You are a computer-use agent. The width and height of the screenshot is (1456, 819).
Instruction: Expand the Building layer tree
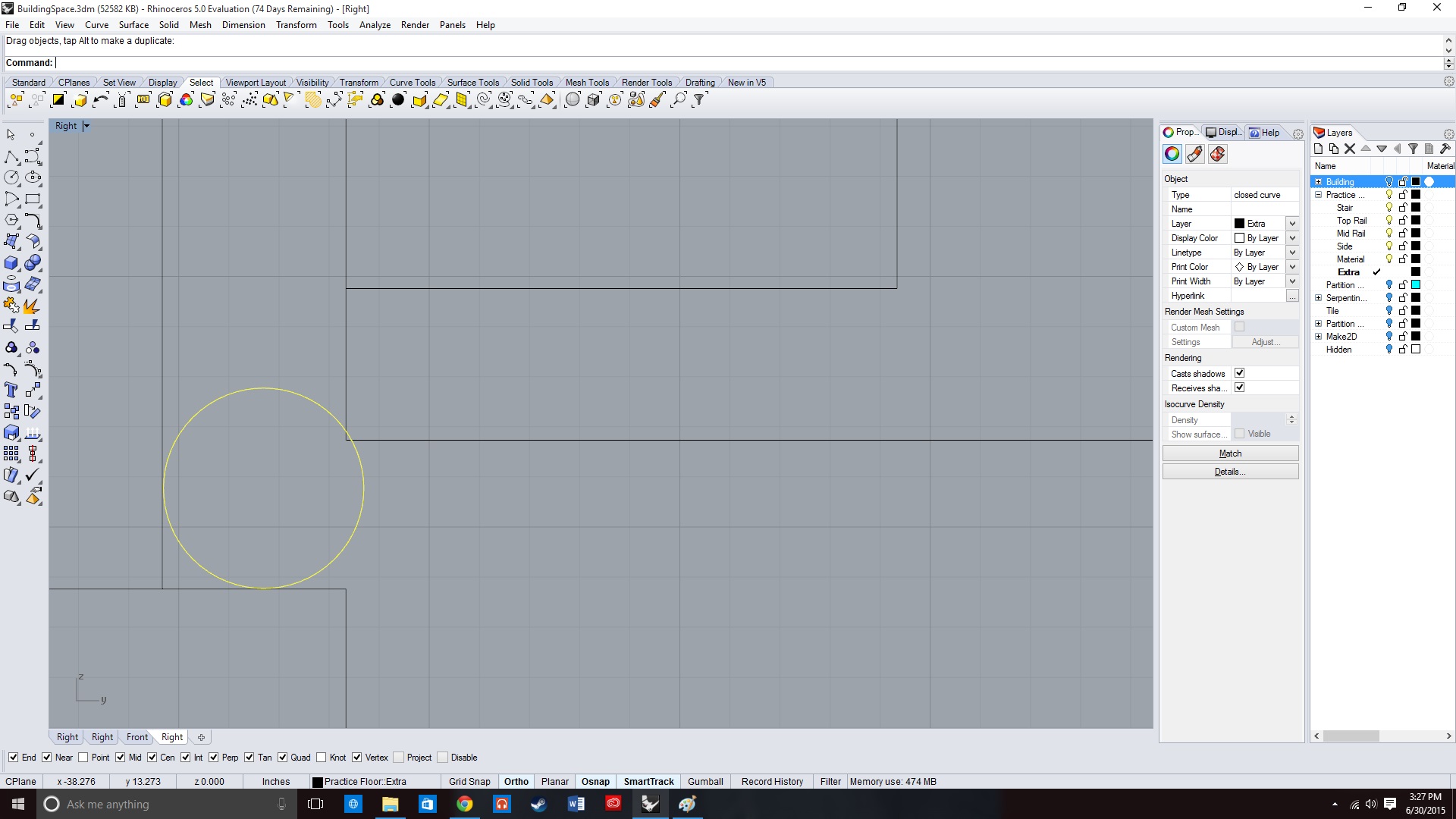tap(1318, 182)
